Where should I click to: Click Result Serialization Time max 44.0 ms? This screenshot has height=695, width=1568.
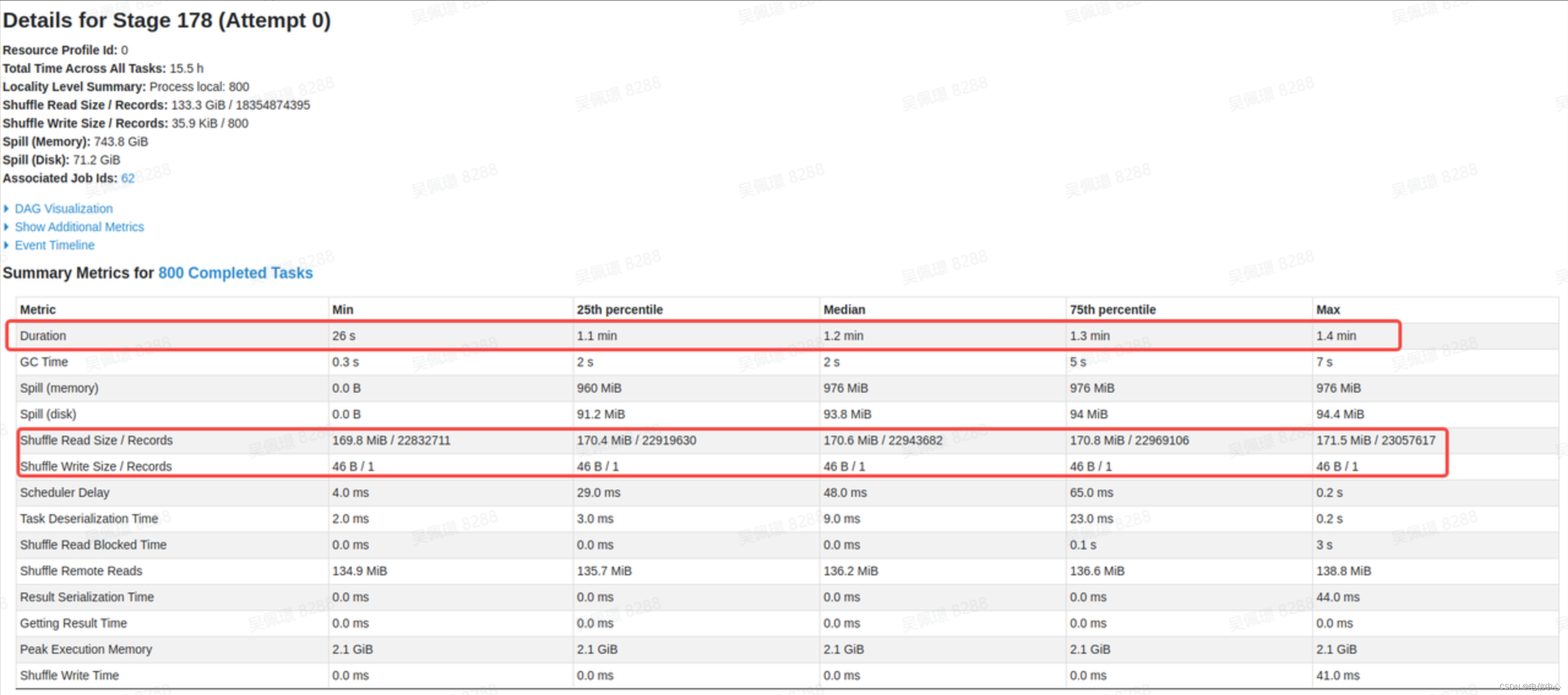pyautogui.click(x=1338, y=598)
